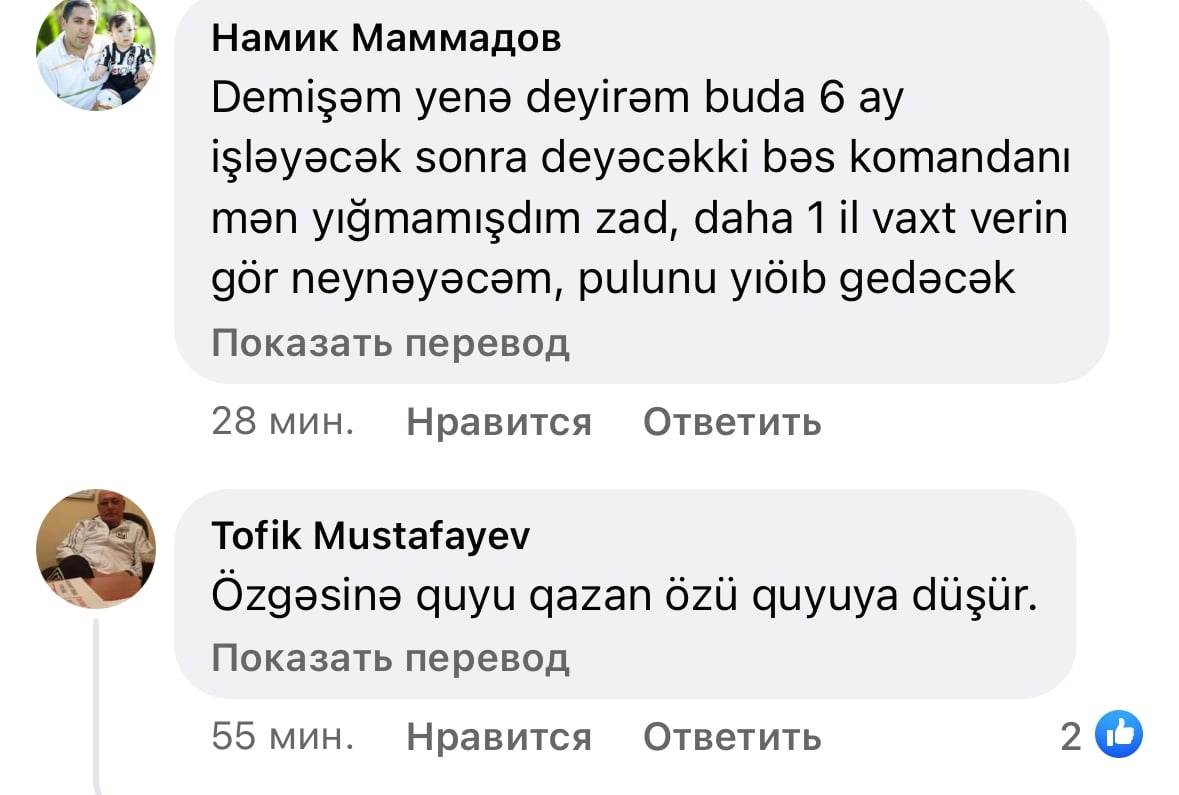The width and height of the screenshot is (1179, 795).
Task: Click the '55 мин.' timestamp link
Action: pyautogui.click(x=283, y=737)
